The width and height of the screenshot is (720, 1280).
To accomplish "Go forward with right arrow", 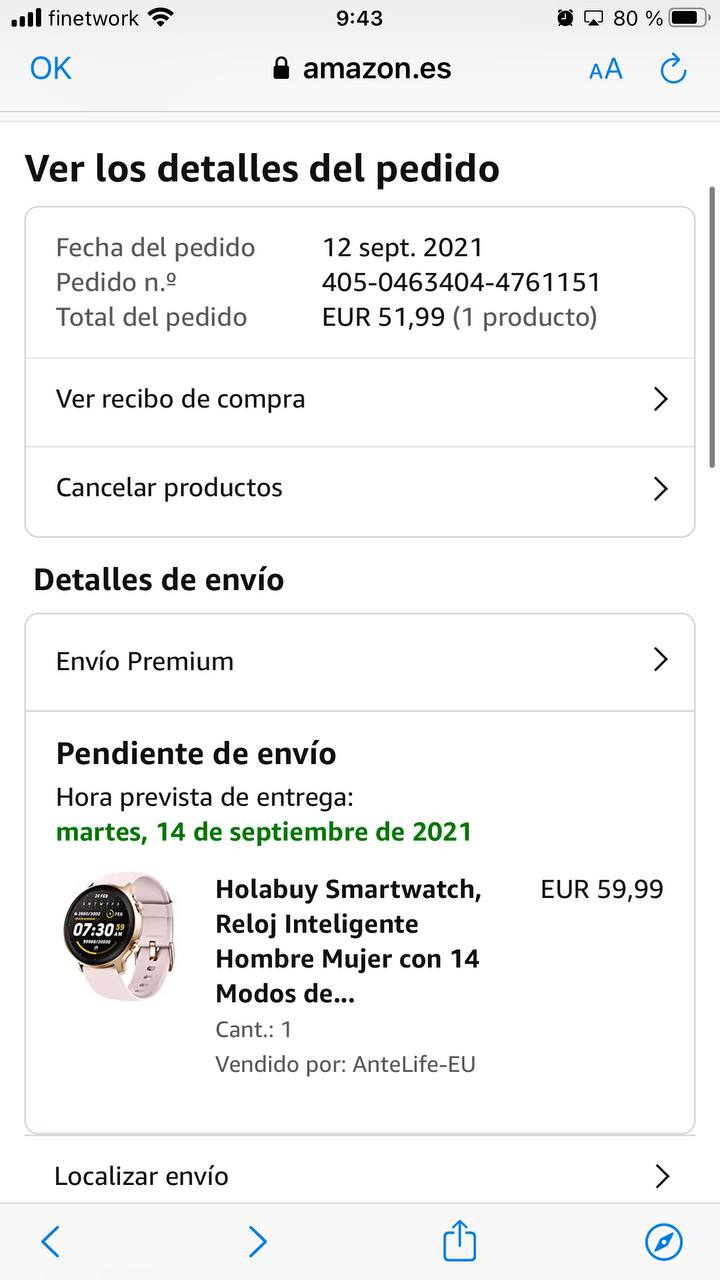I will [257, 1242].
